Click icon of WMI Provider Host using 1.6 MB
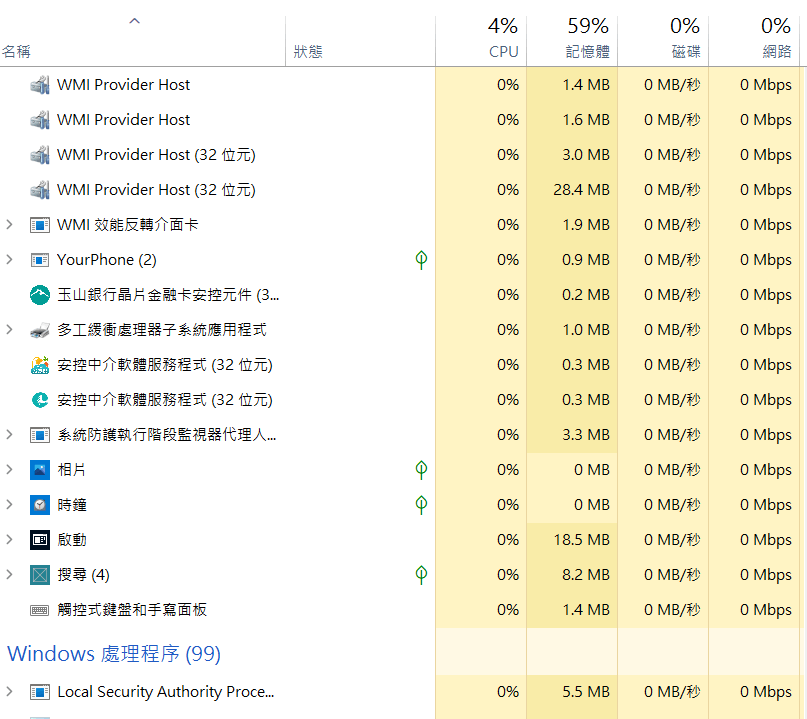The image size is (807, 719). (40, 120)
